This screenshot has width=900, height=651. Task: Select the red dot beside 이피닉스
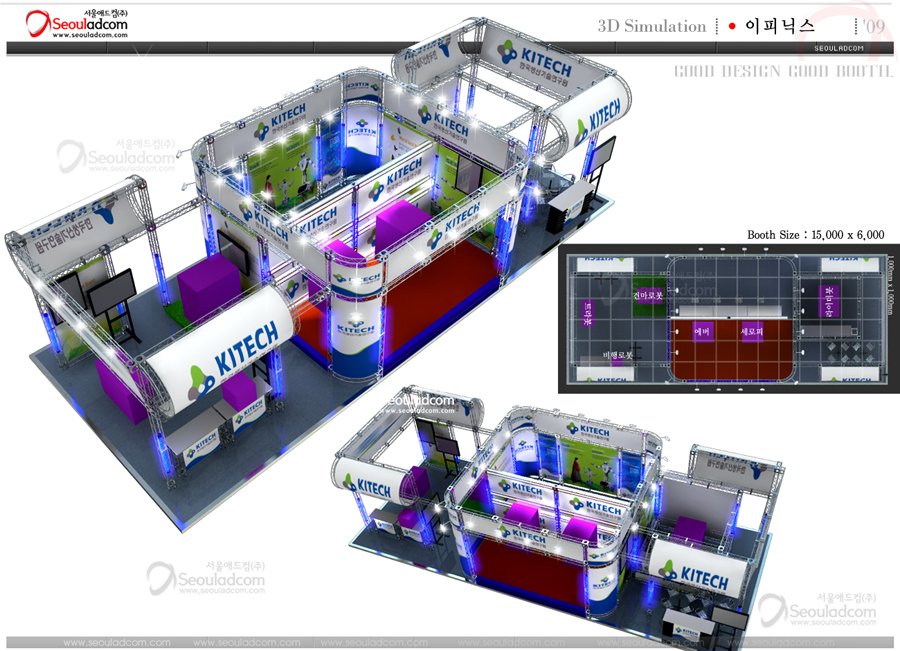coord(732,26)
